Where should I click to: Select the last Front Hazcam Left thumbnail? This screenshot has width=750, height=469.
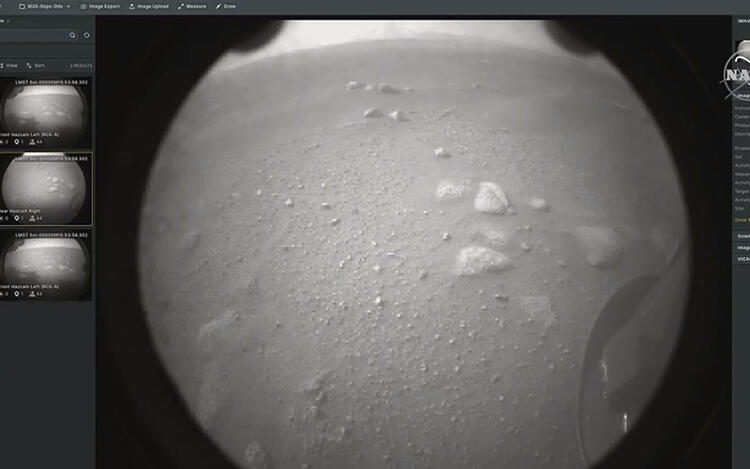(45, 265)
